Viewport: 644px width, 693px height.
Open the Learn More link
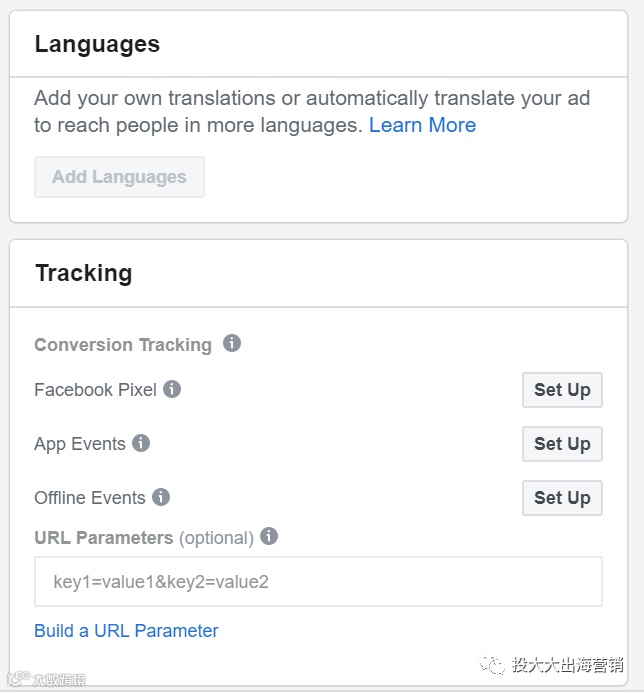(422, 125)
